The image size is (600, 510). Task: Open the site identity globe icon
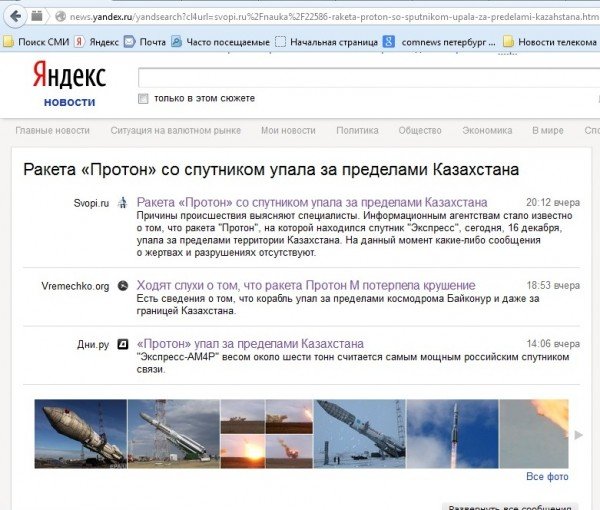pyautogui.click(x=60, y=16)
